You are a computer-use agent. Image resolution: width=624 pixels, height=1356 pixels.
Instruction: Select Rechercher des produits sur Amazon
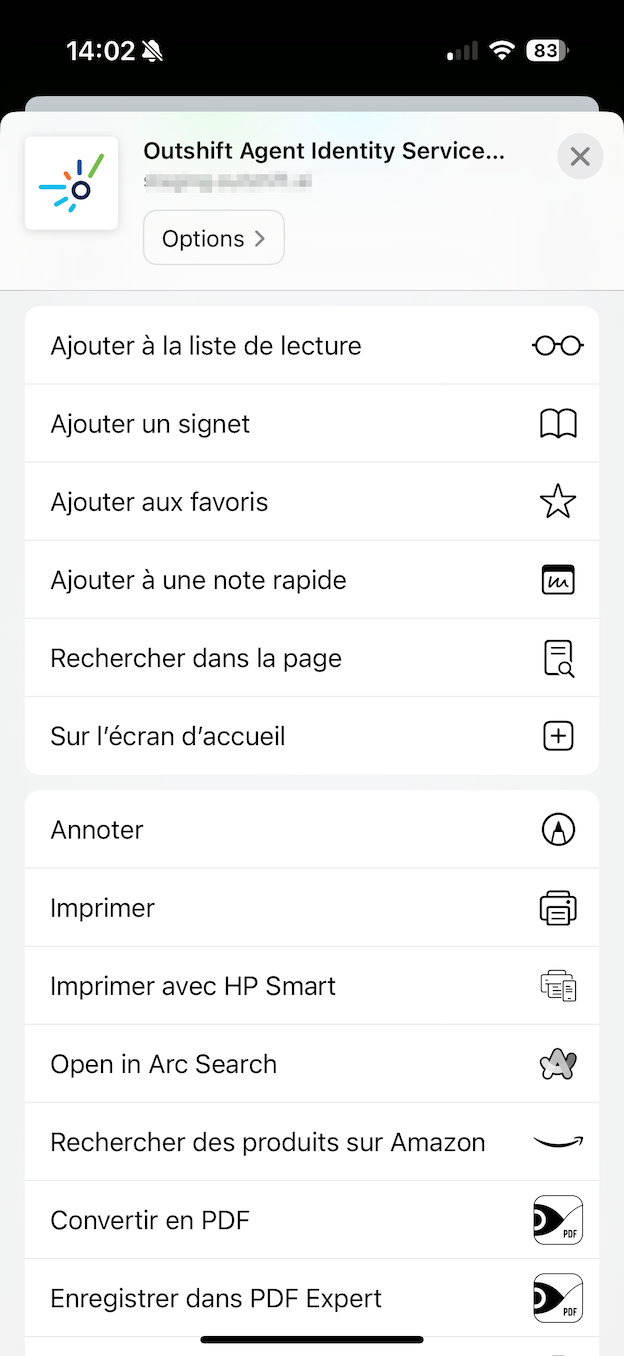tap(268, 1141)
